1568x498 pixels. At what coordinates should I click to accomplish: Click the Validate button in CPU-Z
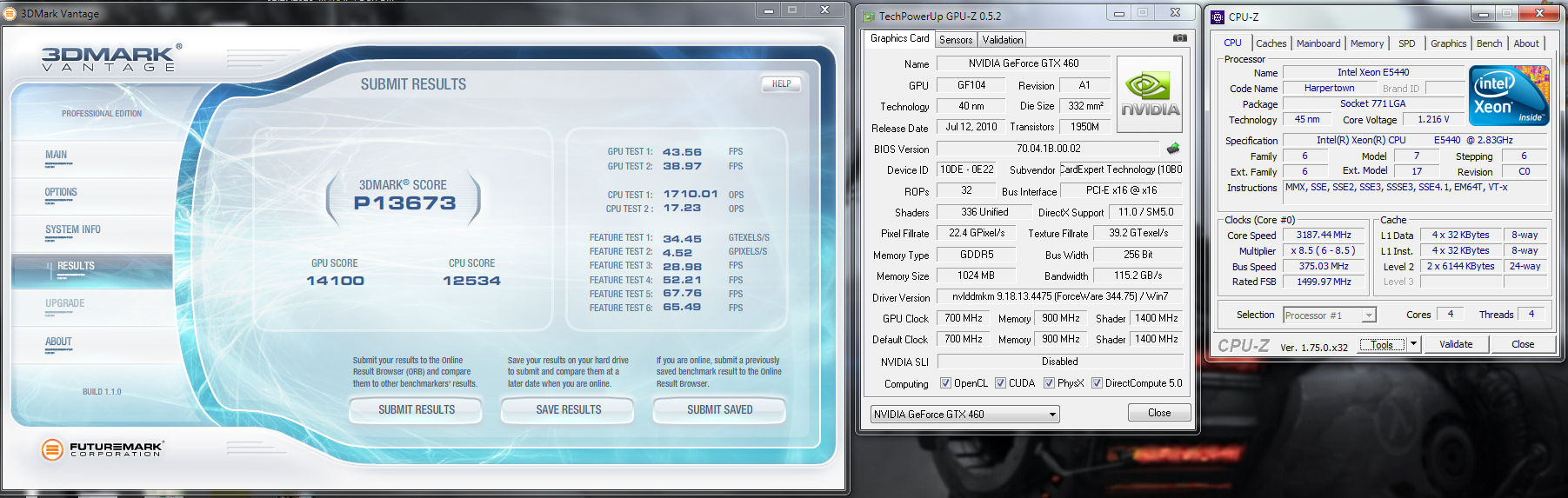click(x=1456, y=344)
